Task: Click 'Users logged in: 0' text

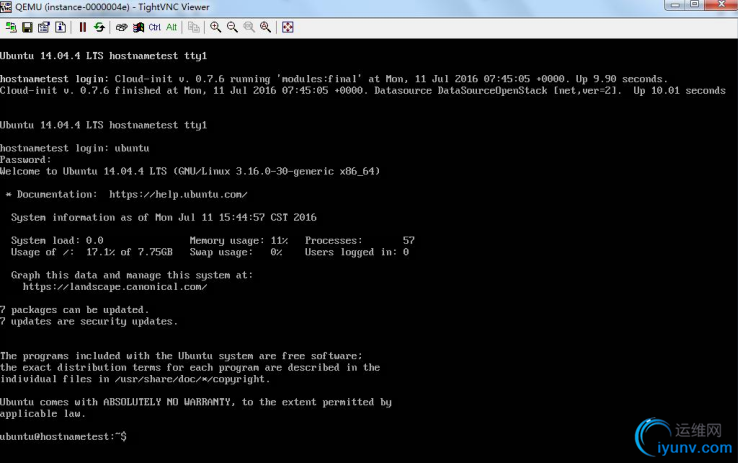Action: (357, 252)
